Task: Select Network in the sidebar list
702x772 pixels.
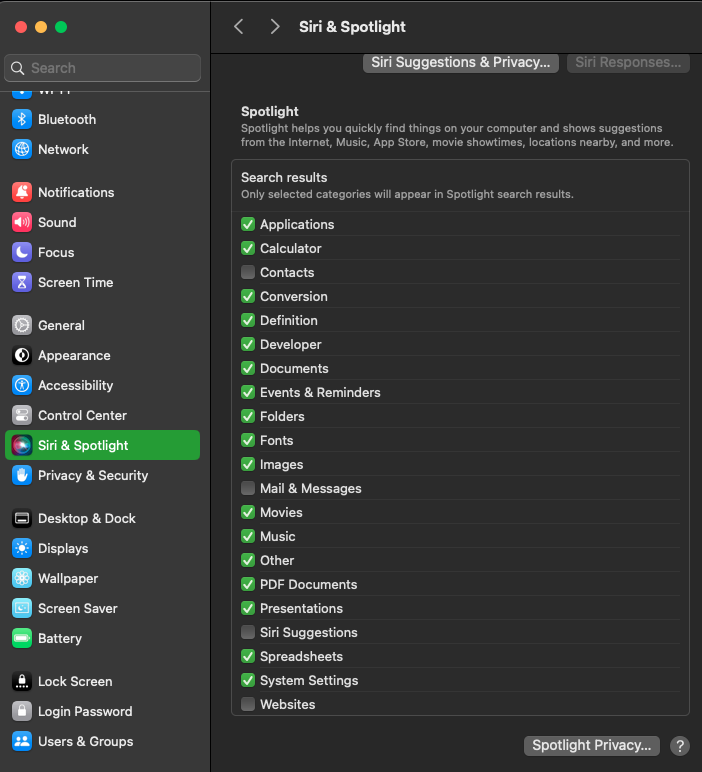Action: point(63,149)
